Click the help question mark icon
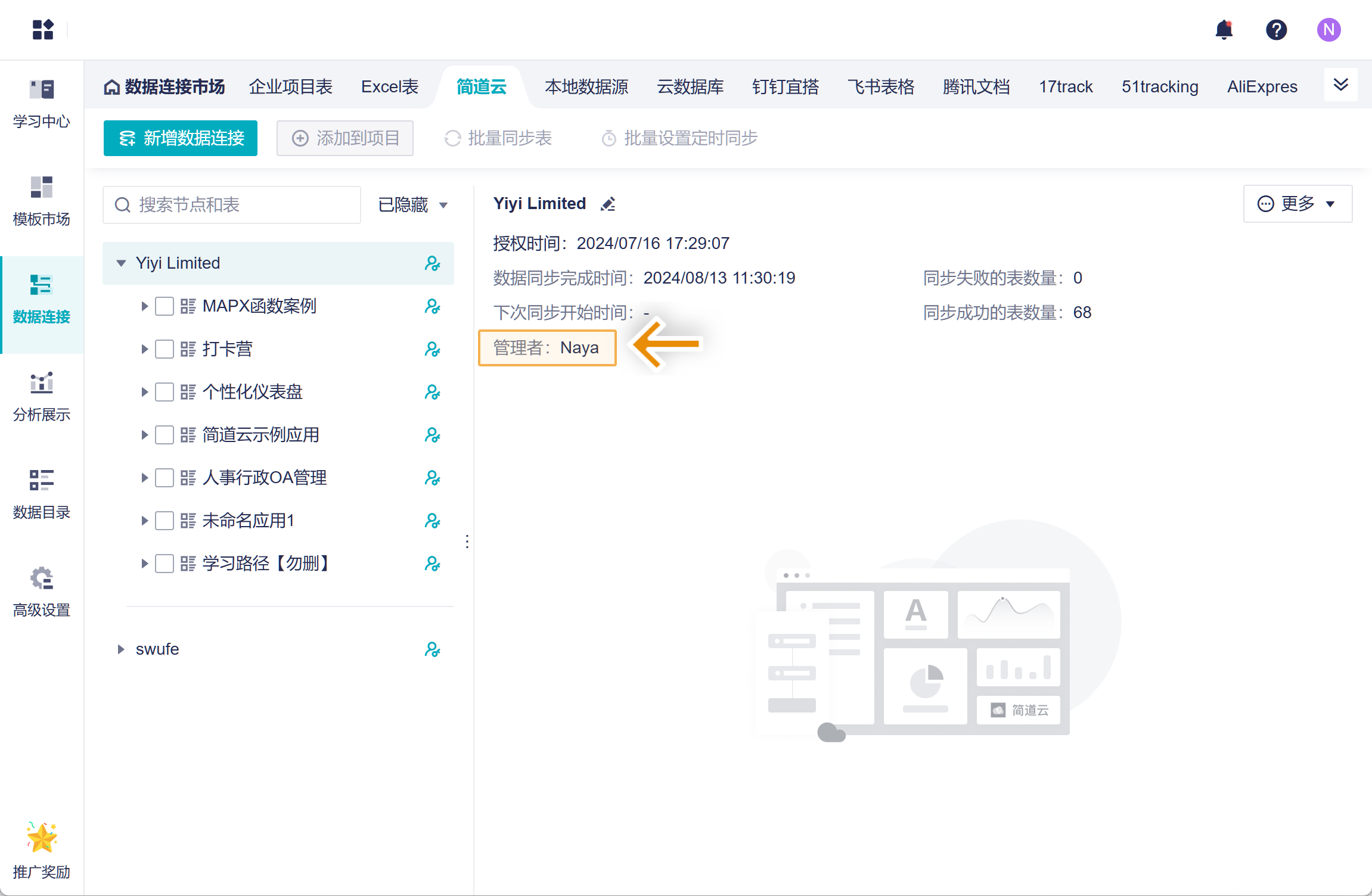The height and width of the screenshot is (896, 1372). pyautogui.click(x=1276, y=29)
